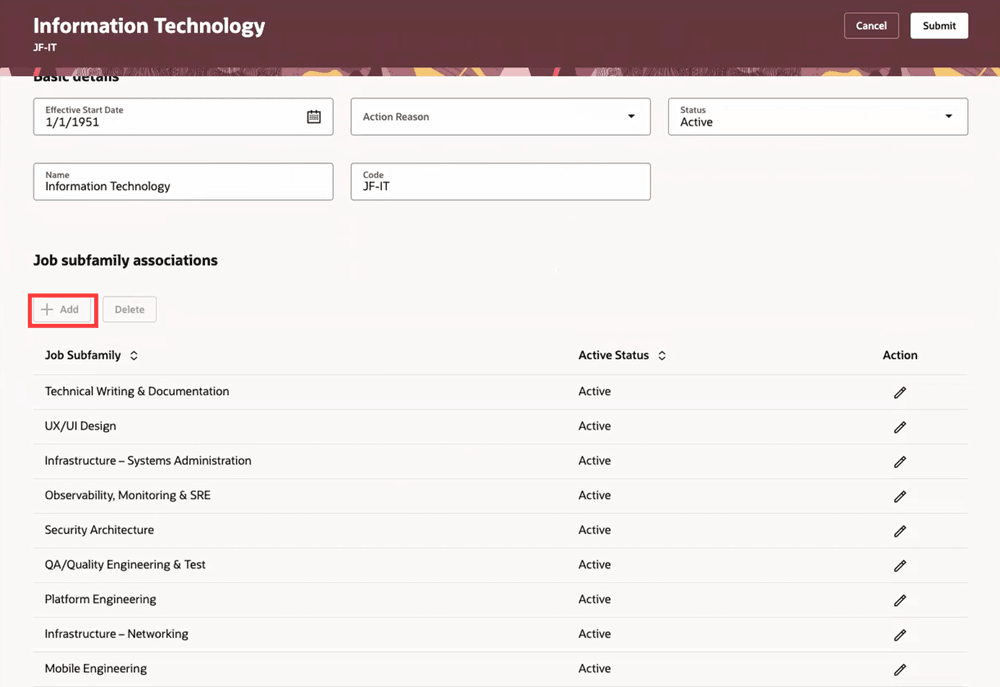Select Observability, Monitoring & SRE text
This screenshot has width=1000, height=687.
click(128, 495)
